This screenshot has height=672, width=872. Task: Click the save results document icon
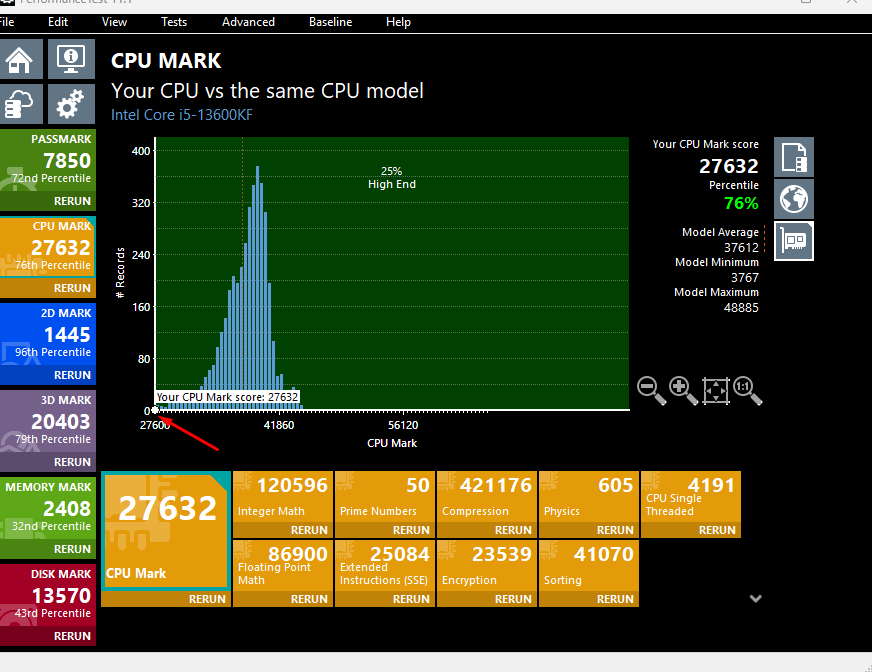coord(794,157)
